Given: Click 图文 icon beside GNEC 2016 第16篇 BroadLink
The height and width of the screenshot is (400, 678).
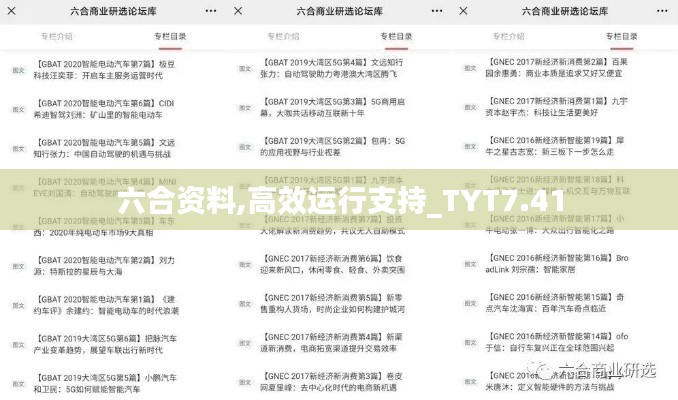Looking at the screenshot, I should [470, 264].
